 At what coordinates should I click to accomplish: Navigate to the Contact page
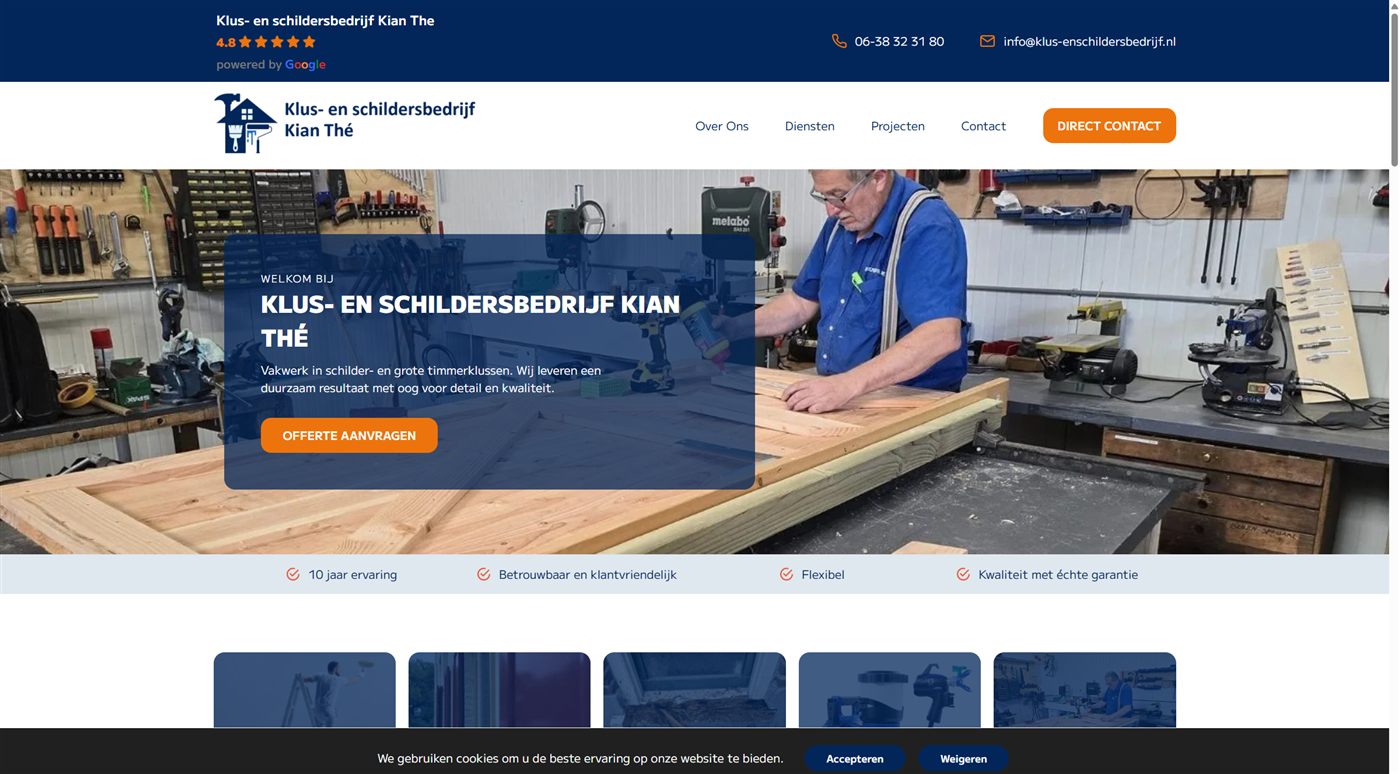tap(983, 126)
